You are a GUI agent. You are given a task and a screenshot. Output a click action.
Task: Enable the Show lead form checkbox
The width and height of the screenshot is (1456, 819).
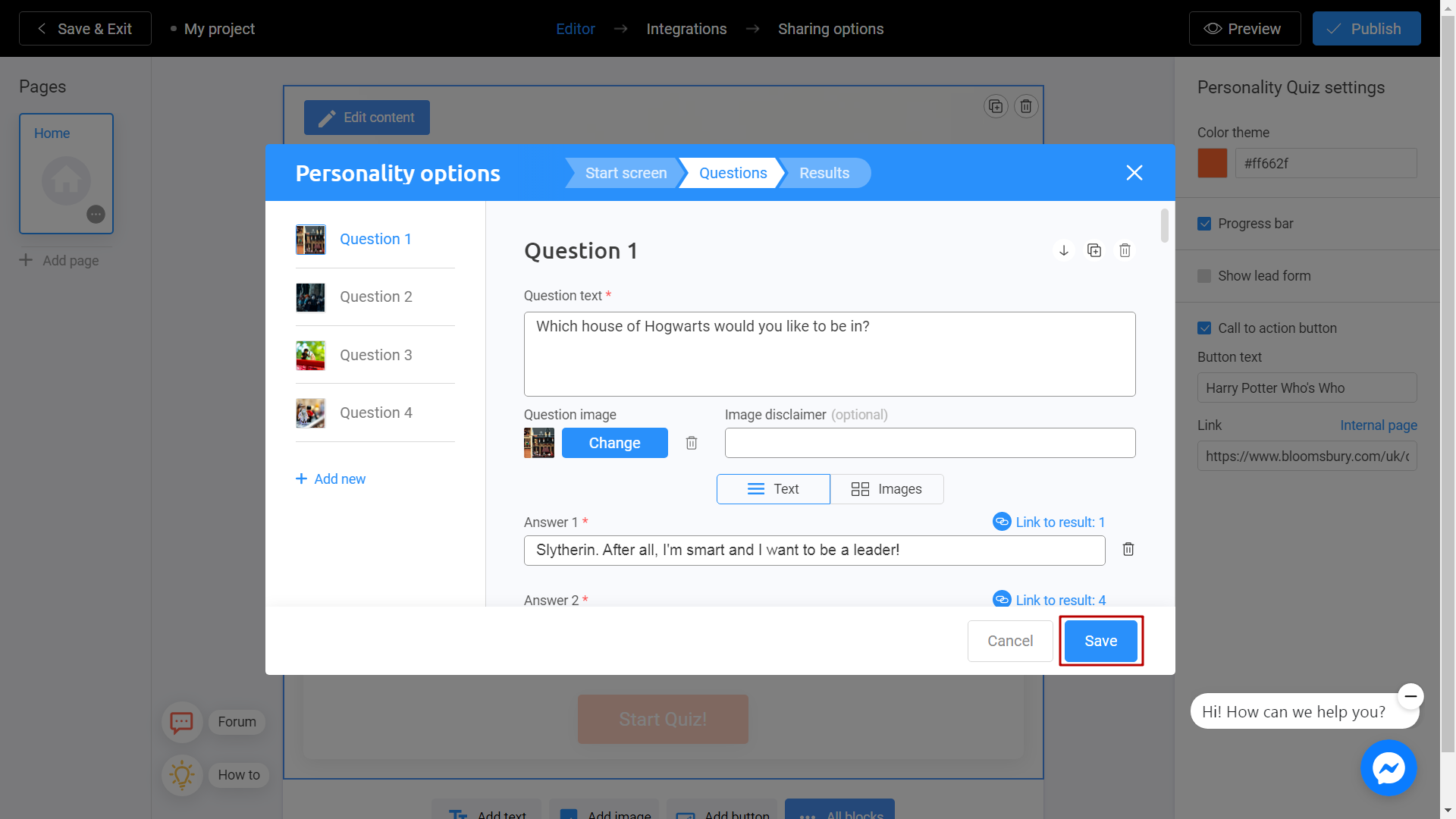tap(1205, 275)
